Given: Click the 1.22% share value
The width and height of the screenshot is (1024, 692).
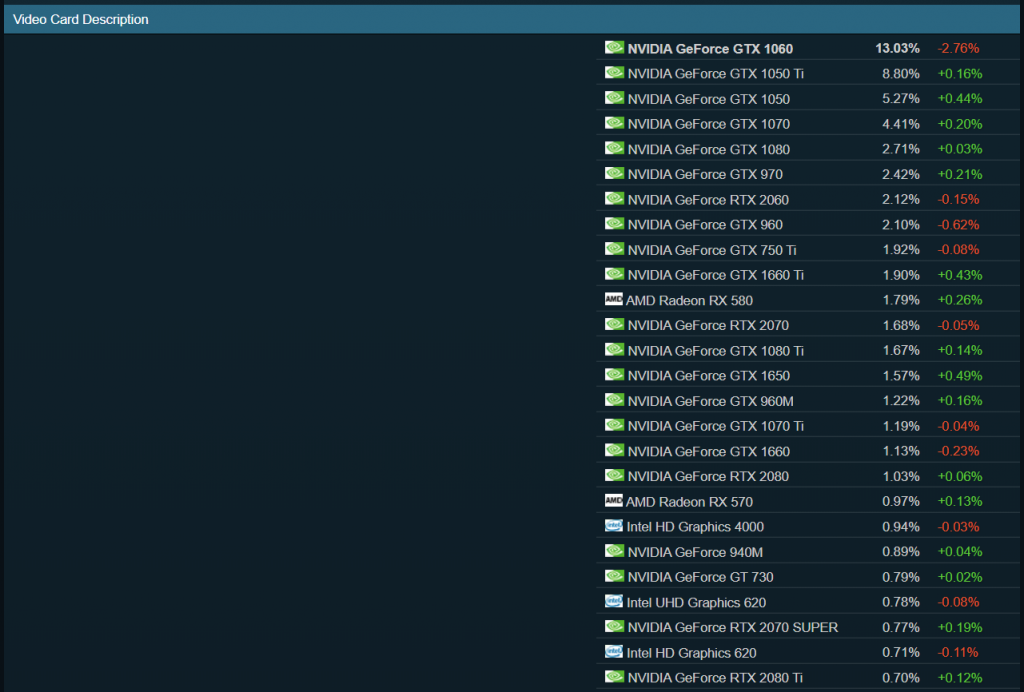Looking at the screenshot, I should (901, 400).
